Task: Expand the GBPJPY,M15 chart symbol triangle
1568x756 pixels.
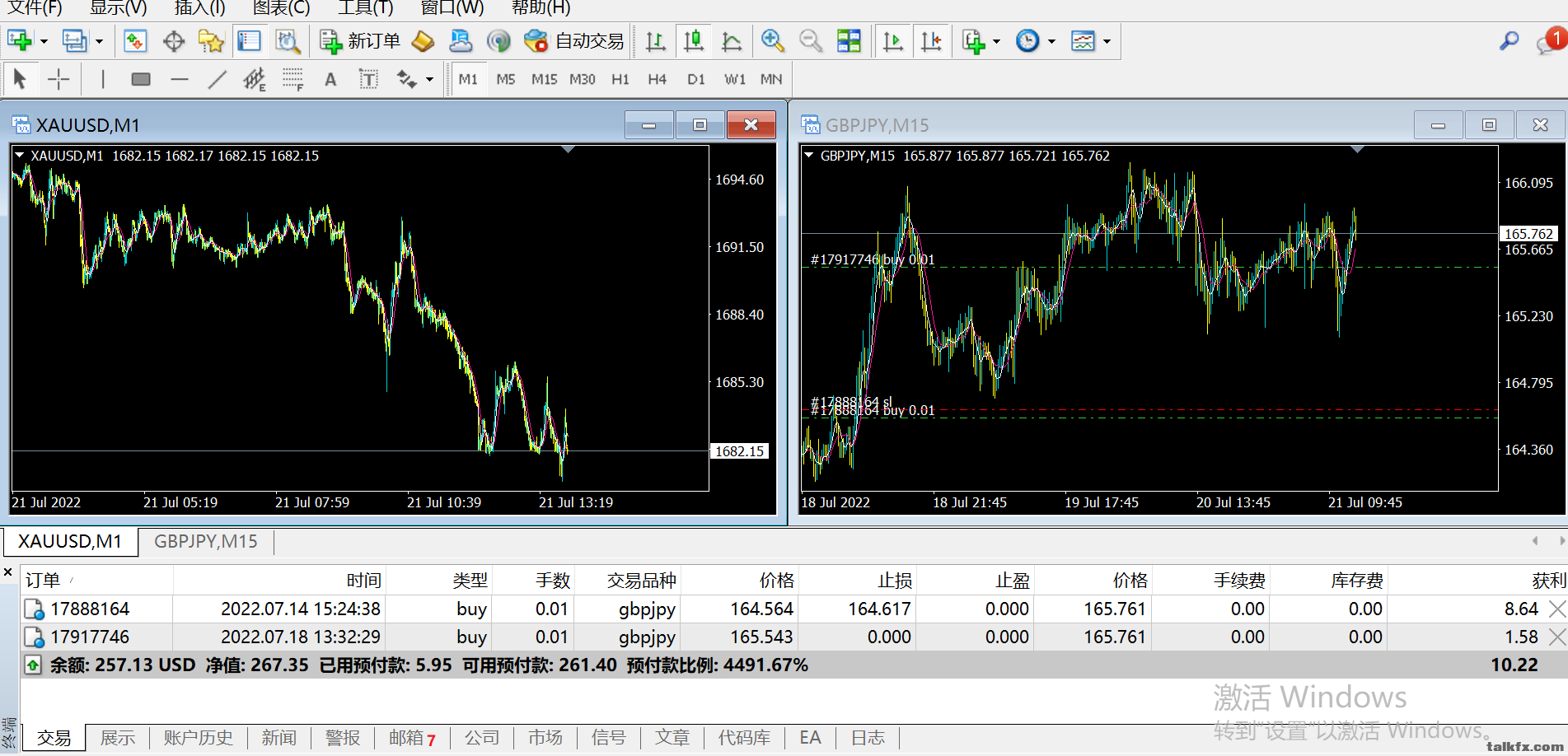Action: point(808,155)
